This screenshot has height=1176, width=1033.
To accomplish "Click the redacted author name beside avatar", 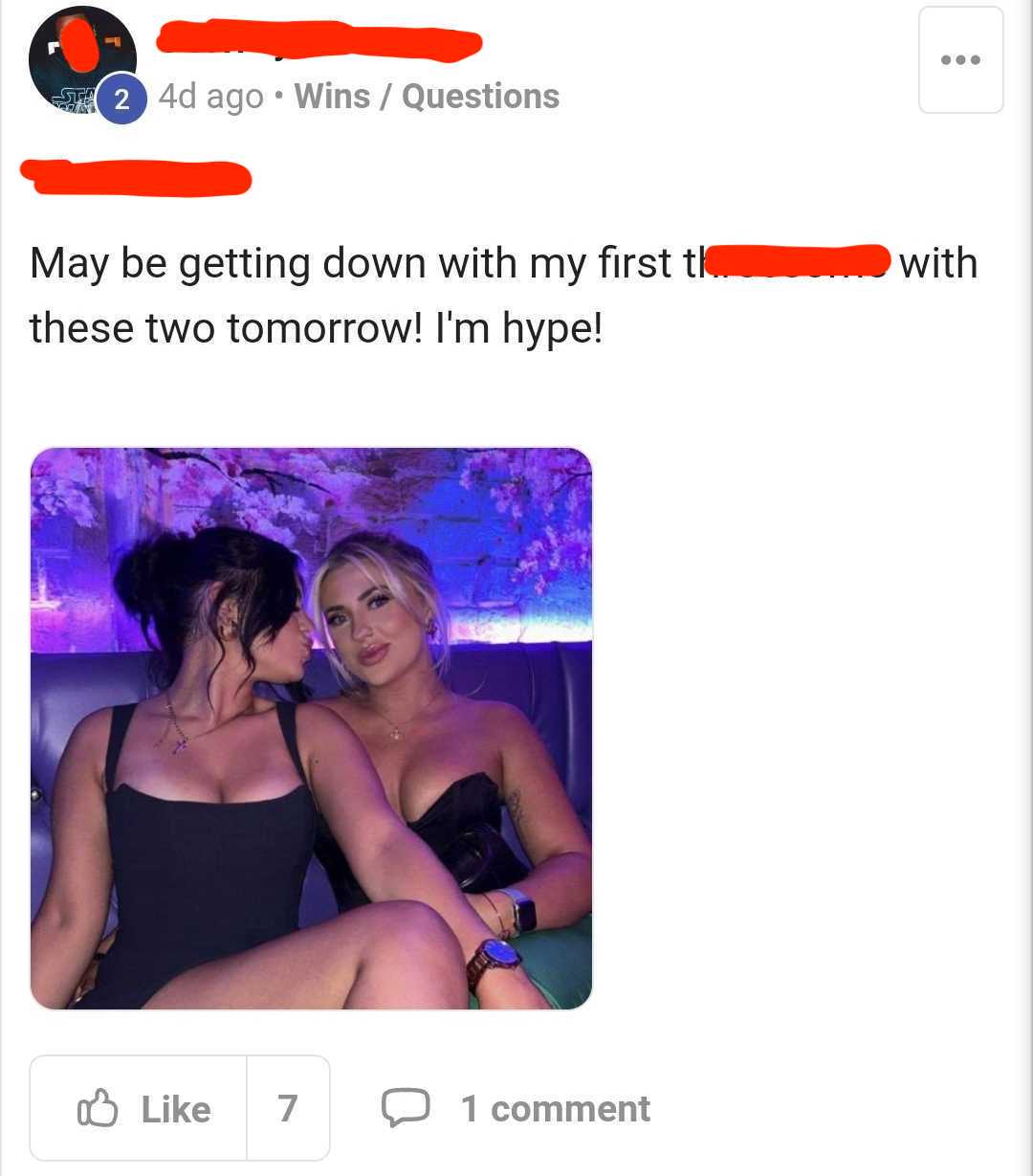I will [319, 42].
